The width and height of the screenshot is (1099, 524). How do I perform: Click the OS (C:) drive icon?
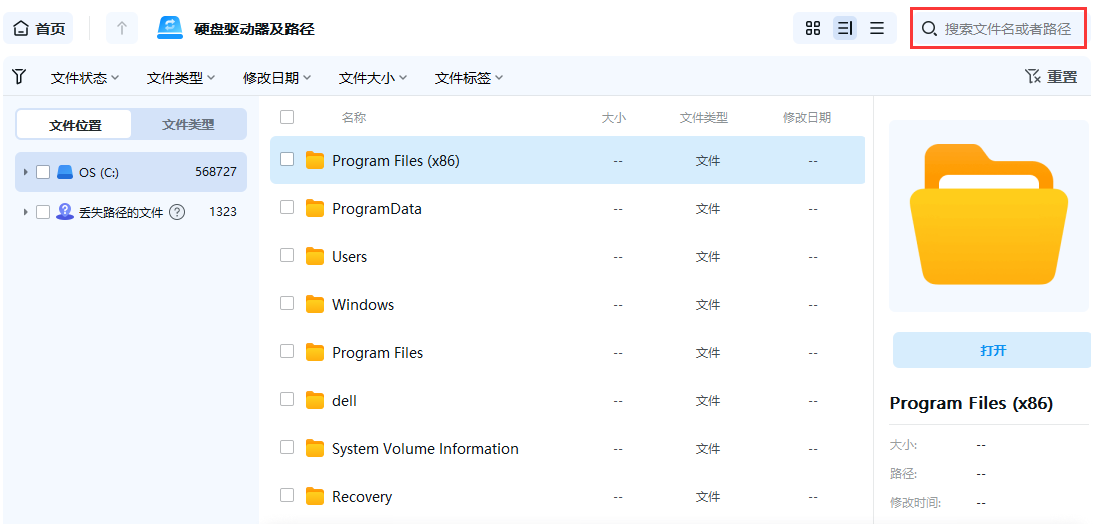coord(65,172)
